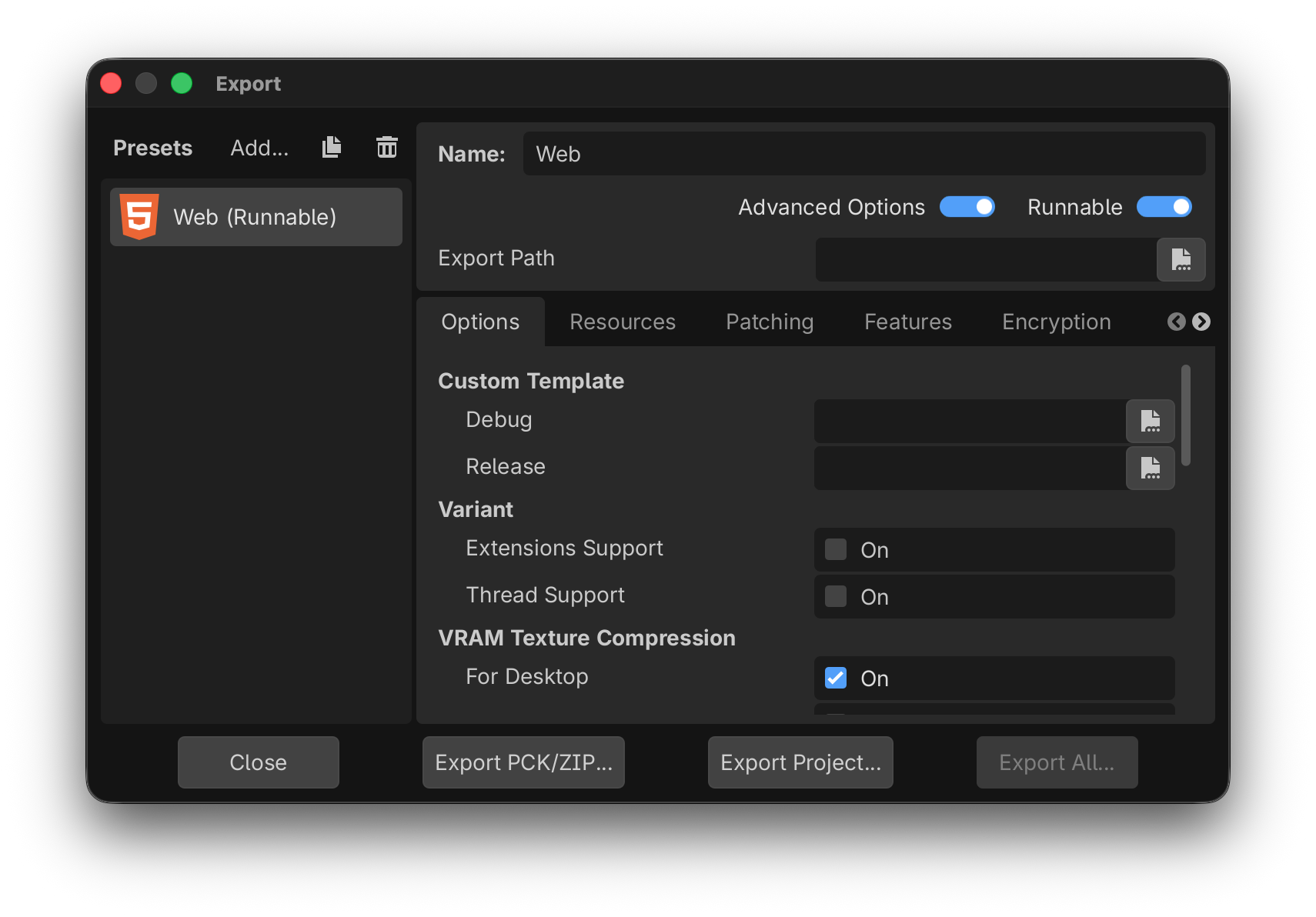
Task: Delete the selected preset with trash icon
Action: 386,147
